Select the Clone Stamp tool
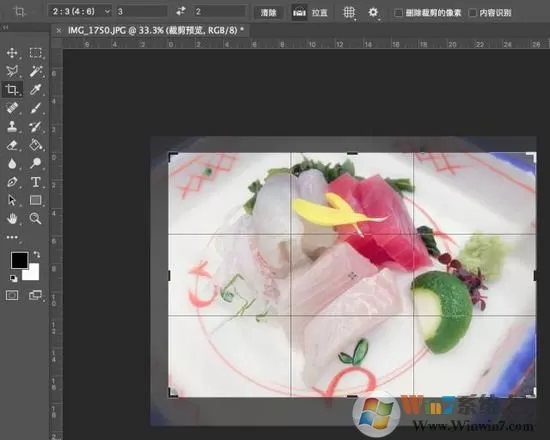The image size is (550, 440). (x=12, y=126)
